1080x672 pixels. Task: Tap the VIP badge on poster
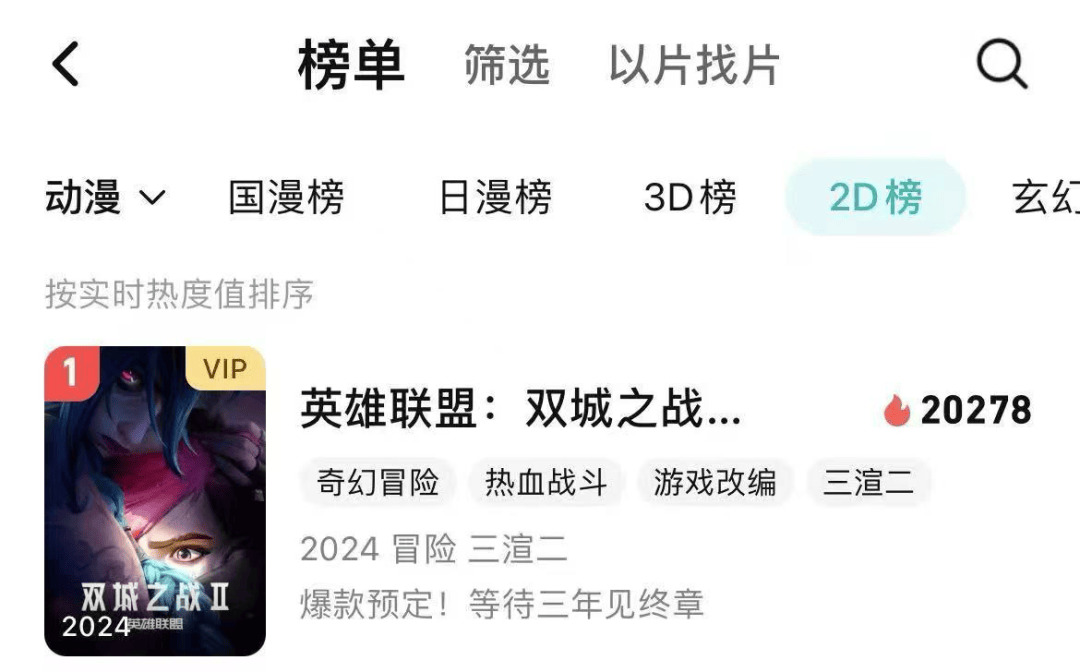(x=225, y=369)
